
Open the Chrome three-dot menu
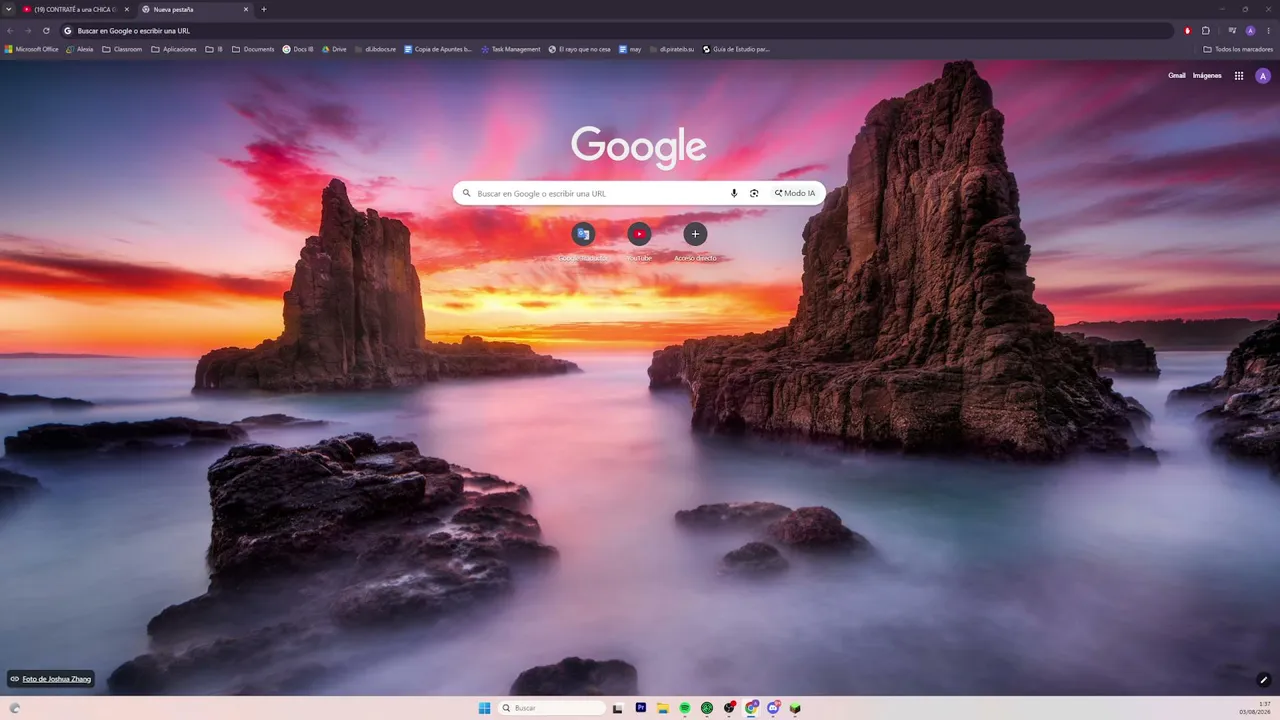pos(1269,31)
